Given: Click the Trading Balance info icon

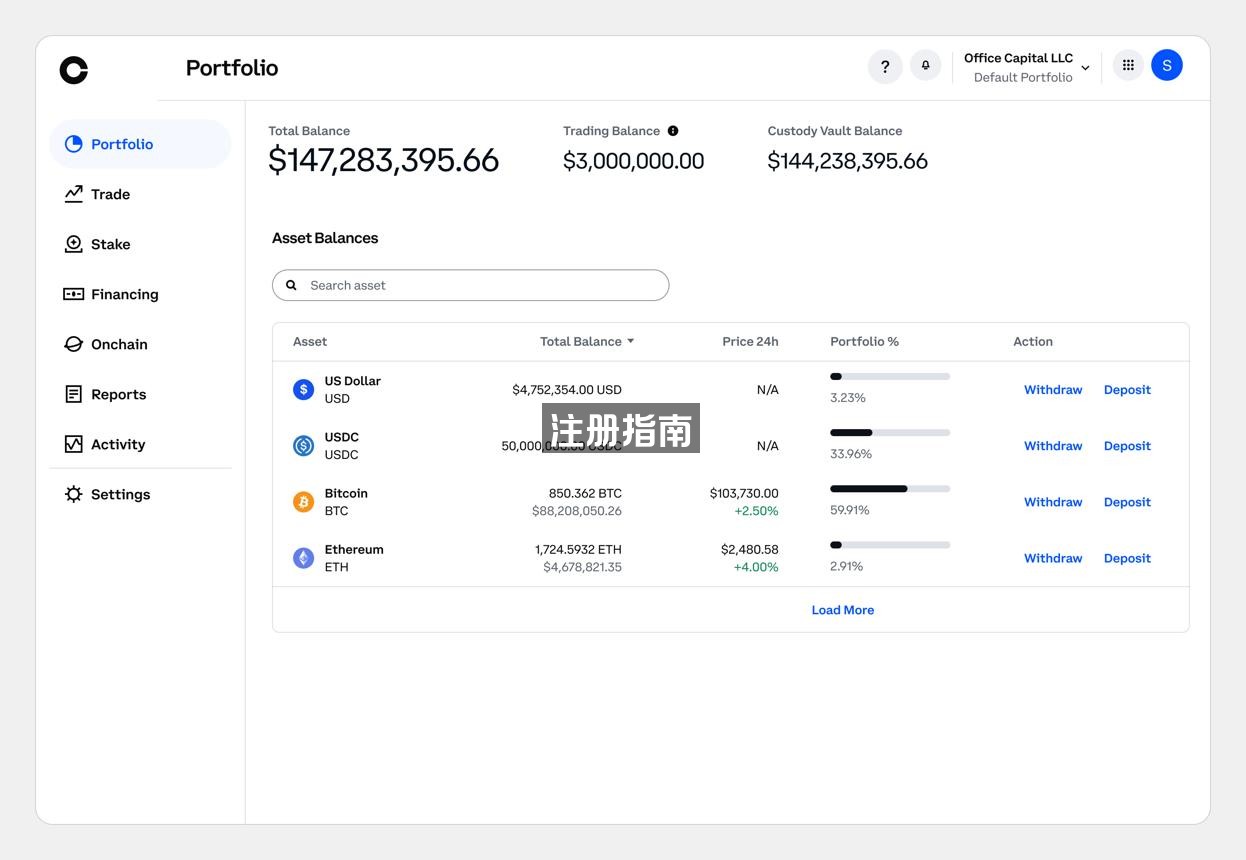Looking at the screenshot, I should [673, 131].
